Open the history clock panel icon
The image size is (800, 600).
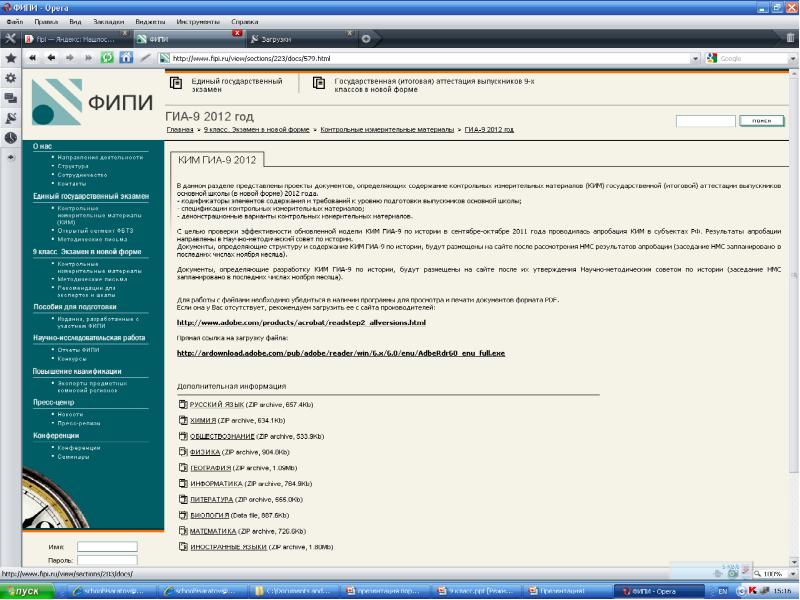(x=10, y=137)
